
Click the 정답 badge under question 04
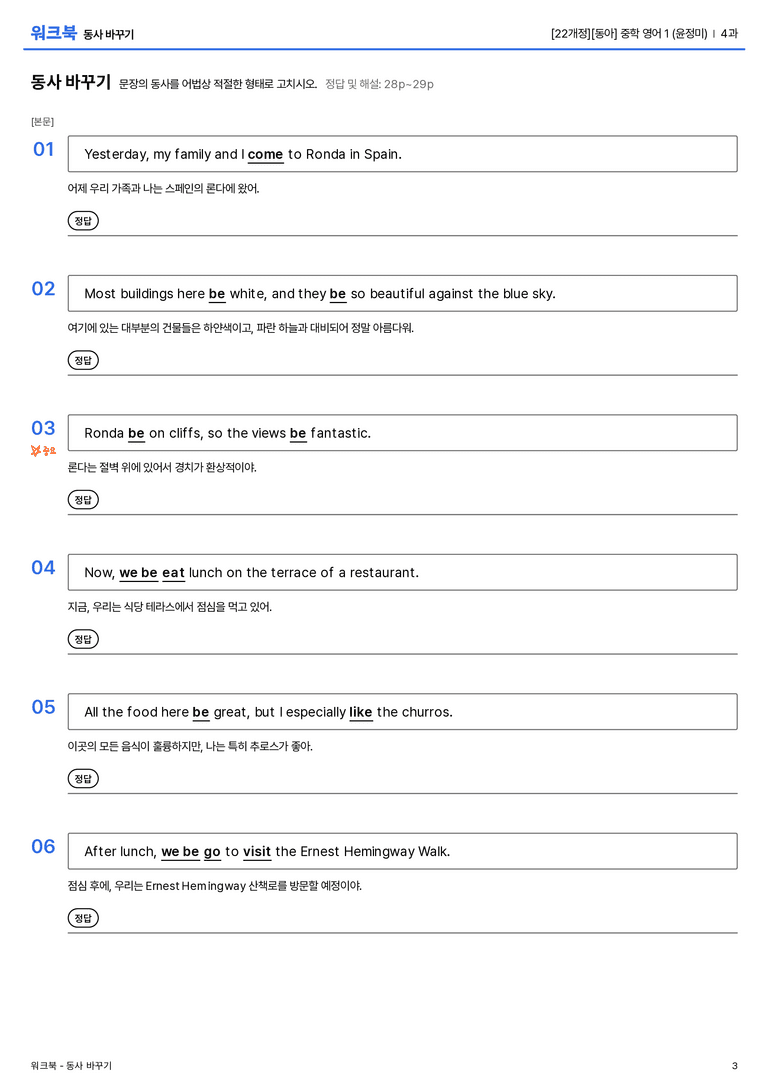pyautogui.click(x=83, y=638)
